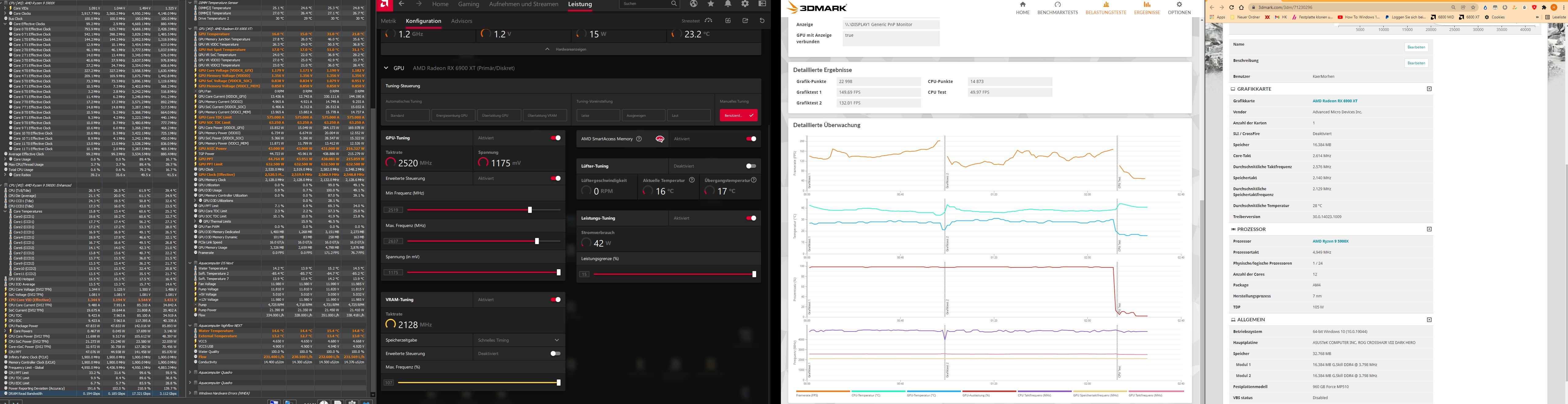This screenshot has height=404, width=1568.
Task: Open favorites star in Radeon Software
Action: (710, 4)
